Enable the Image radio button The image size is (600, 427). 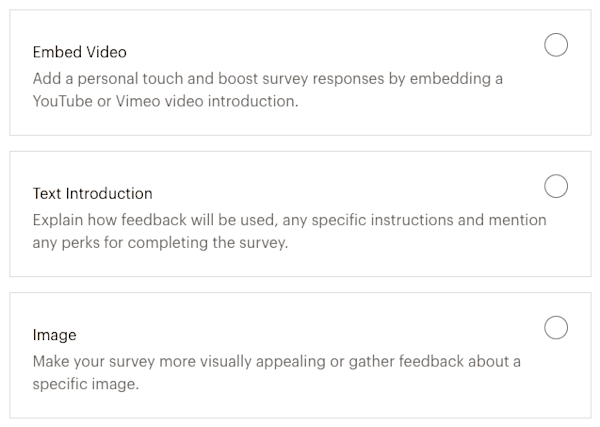tap(556, 327)
